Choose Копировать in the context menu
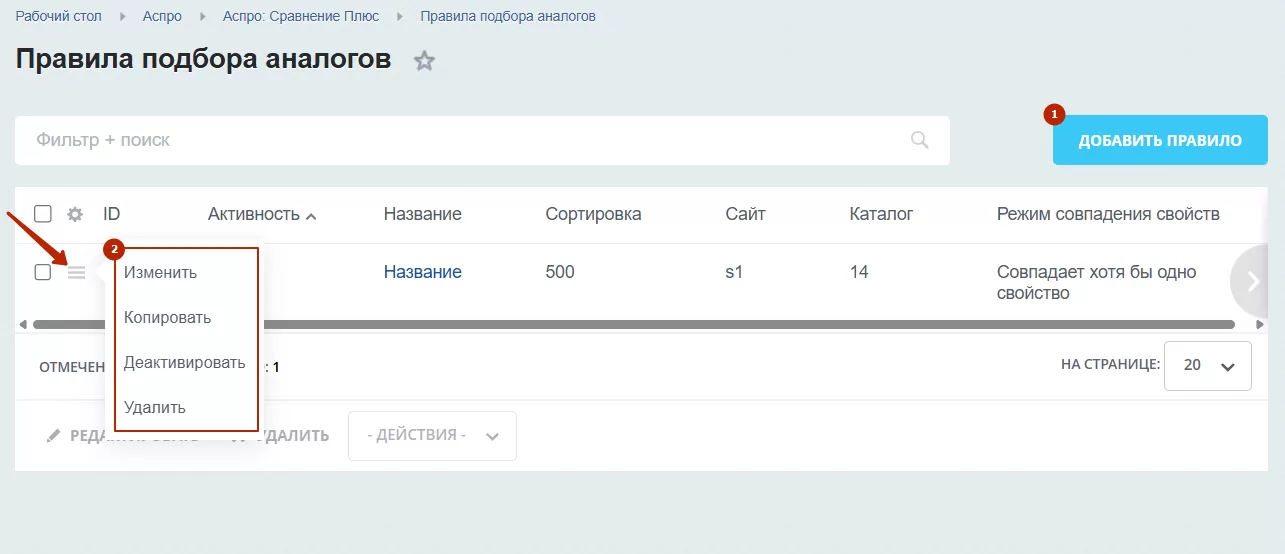The height and width of the screenshot is (554, 1285). pos(167,318)
